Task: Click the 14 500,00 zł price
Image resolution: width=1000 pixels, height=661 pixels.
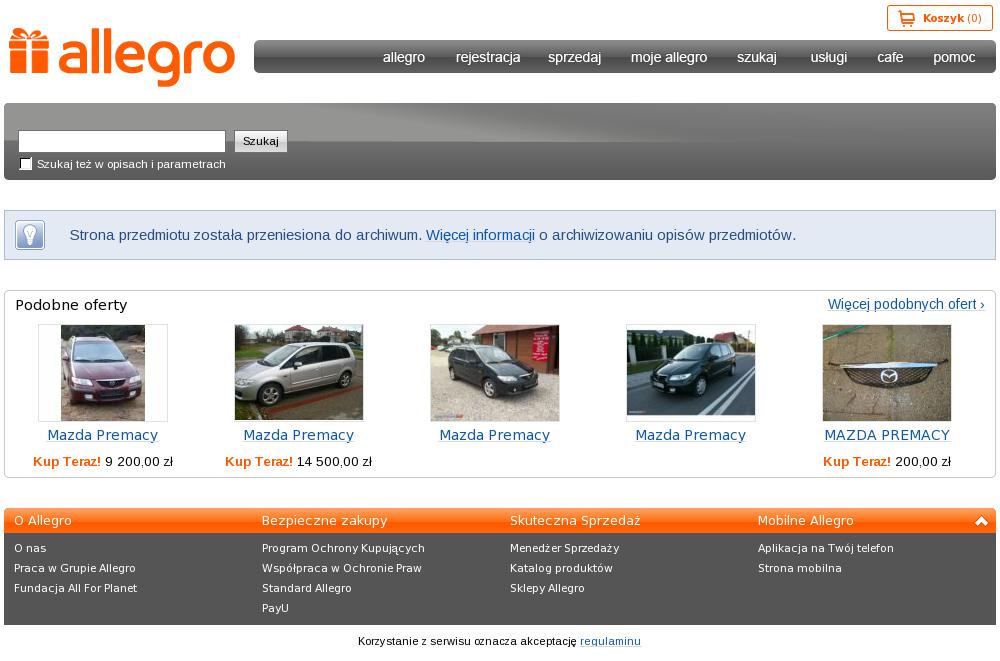Action: coord(334,461)
